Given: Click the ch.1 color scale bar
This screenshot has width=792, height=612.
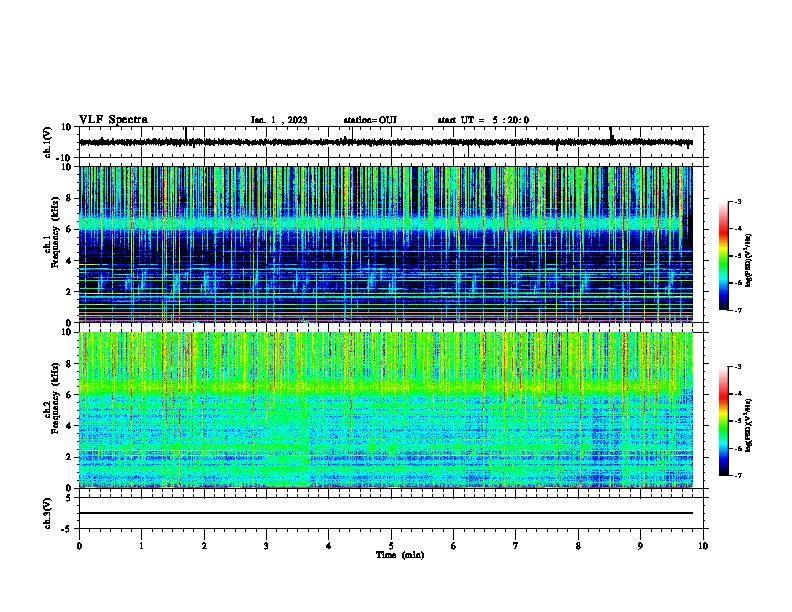Looking at the screenshot, I should (724, 256).
